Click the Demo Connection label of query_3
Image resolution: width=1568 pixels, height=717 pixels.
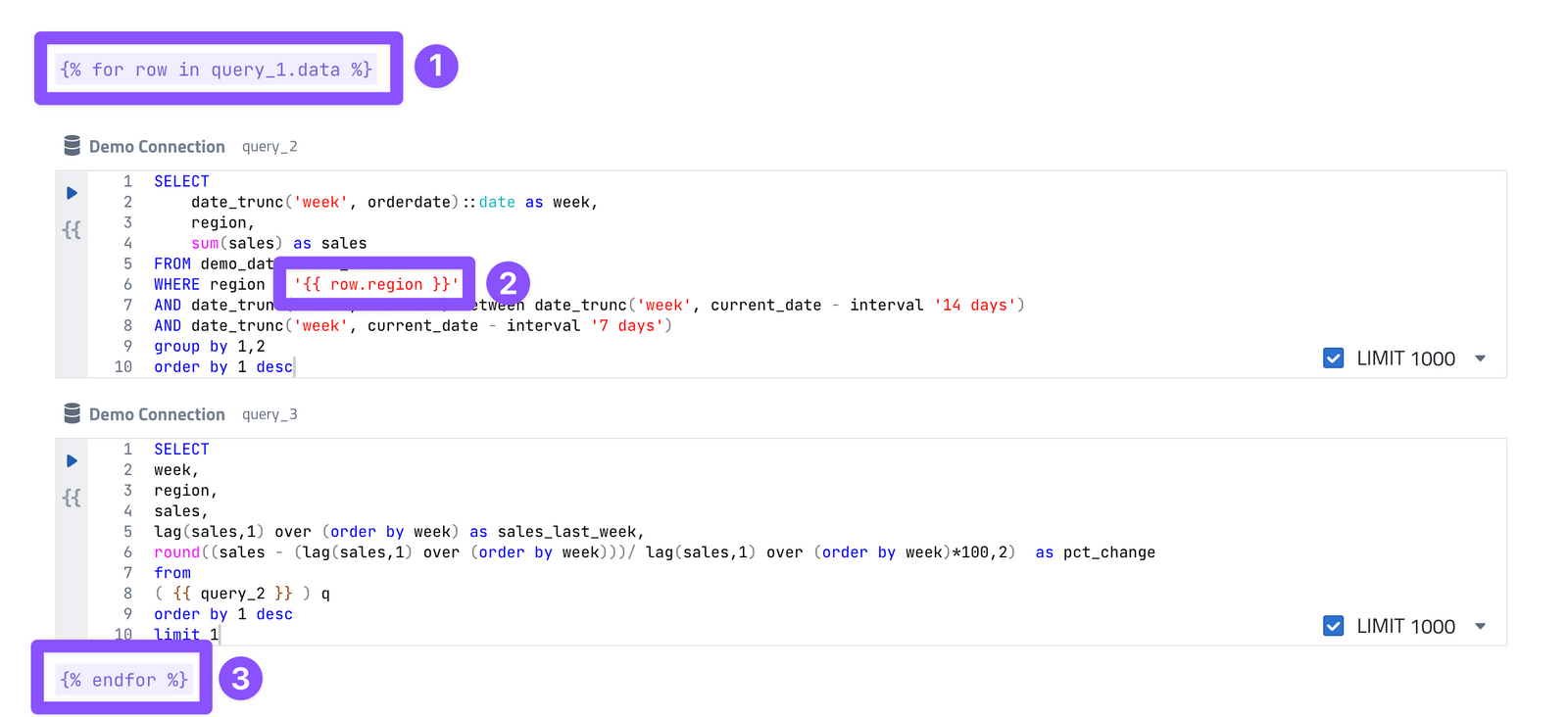tap(157, 414)
